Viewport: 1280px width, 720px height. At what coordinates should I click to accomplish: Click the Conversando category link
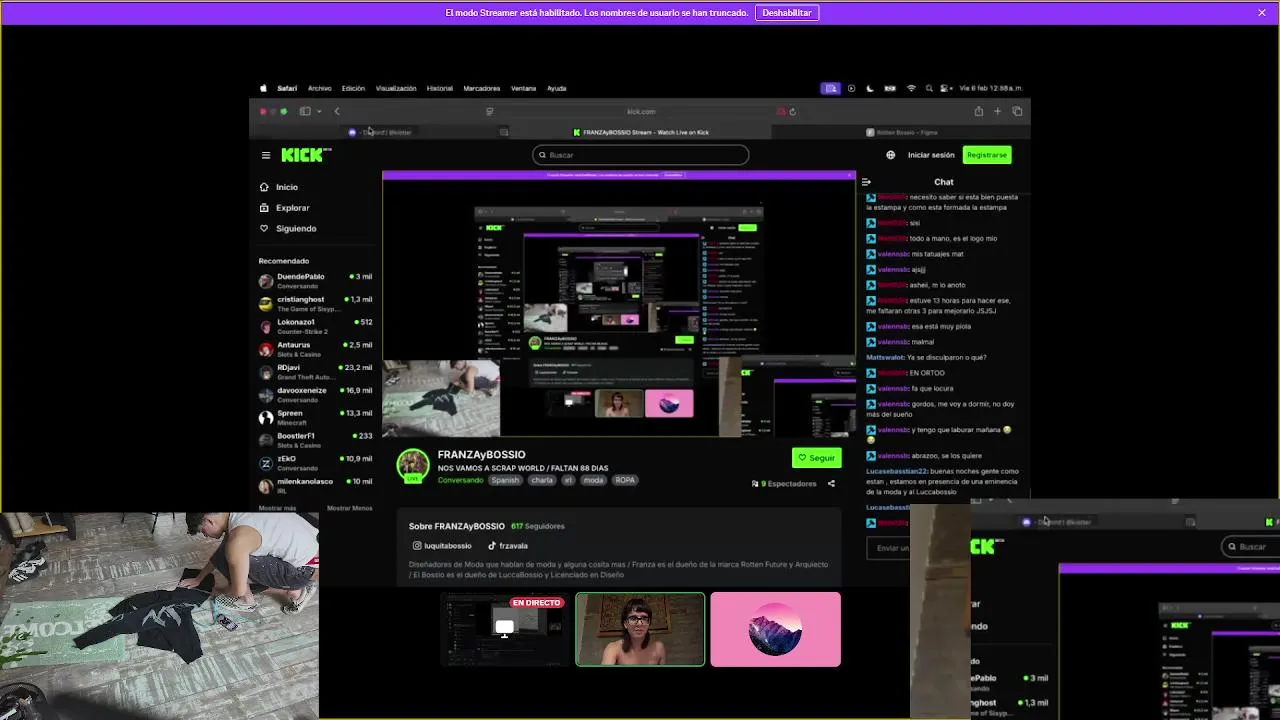coord(460,480)
